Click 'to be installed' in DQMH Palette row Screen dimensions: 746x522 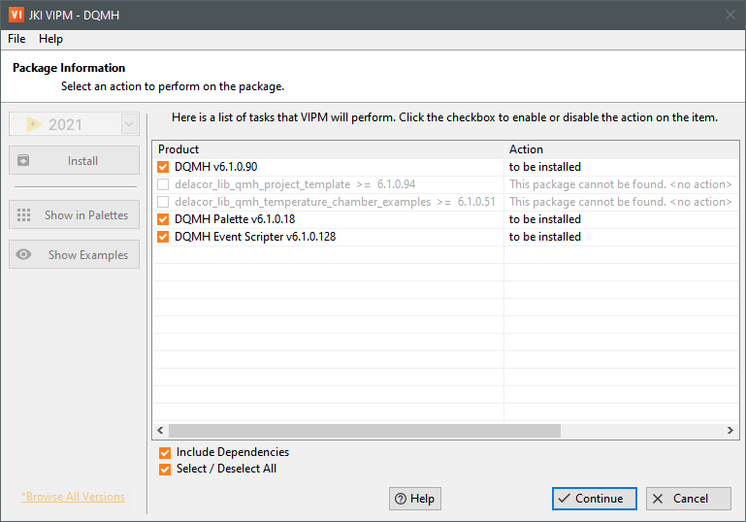545,219
